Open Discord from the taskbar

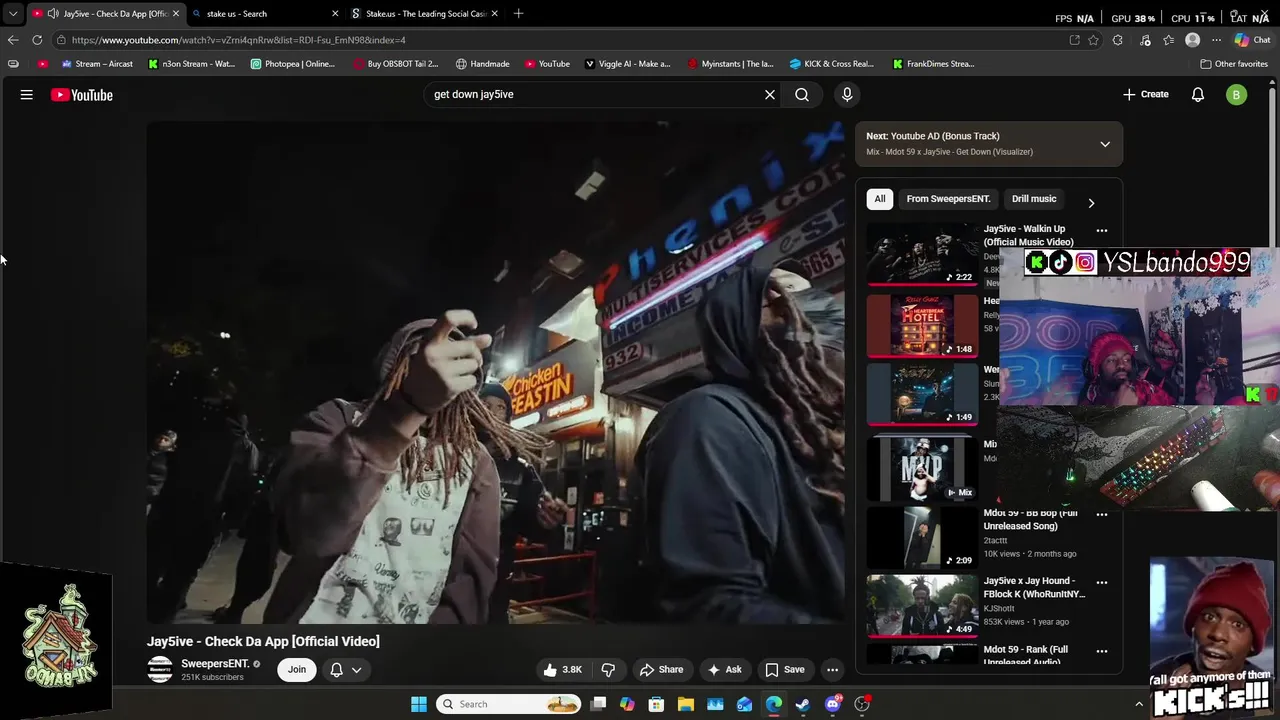[x=833, y=704]
